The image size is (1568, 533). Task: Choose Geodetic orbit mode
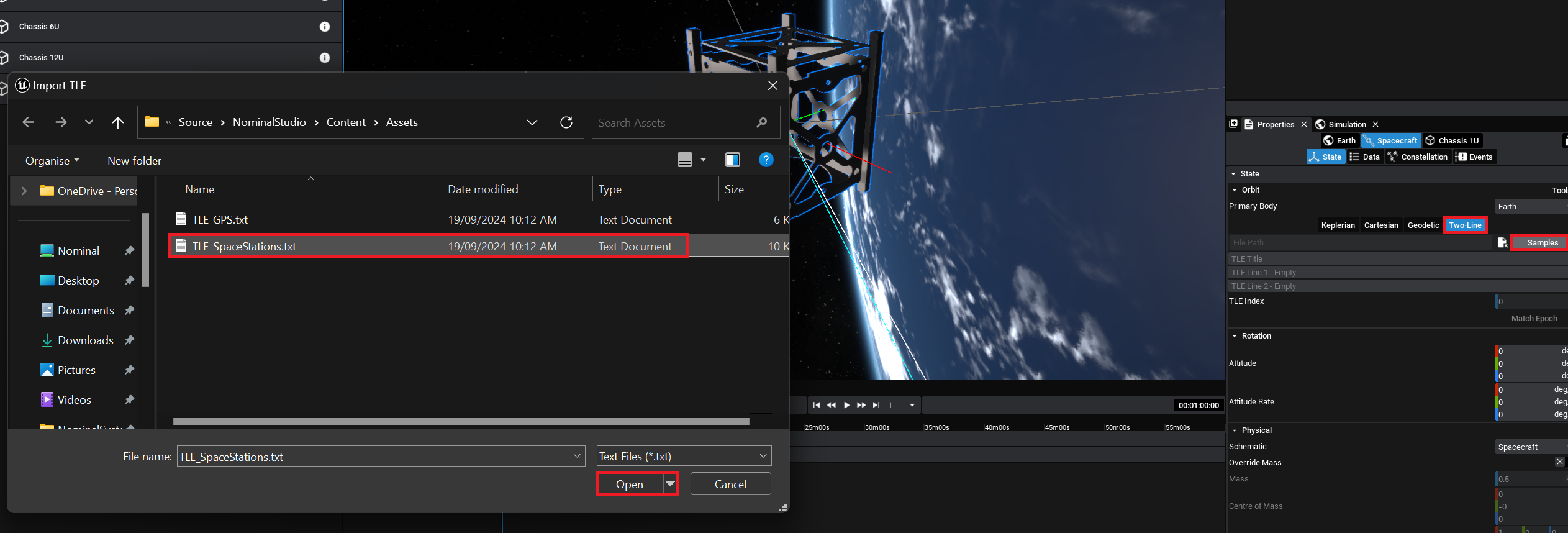click(x=1423, y=225)
